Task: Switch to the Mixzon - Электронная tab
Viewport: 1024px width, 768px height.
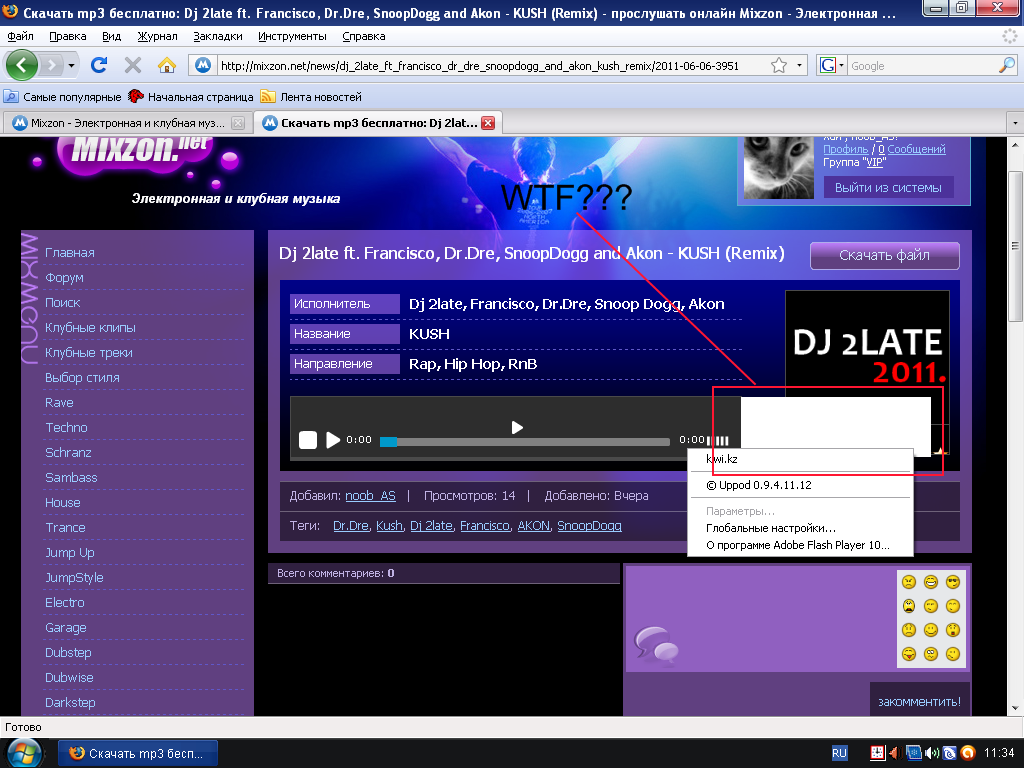Action: pyautogui.click(x=128, y=123)
